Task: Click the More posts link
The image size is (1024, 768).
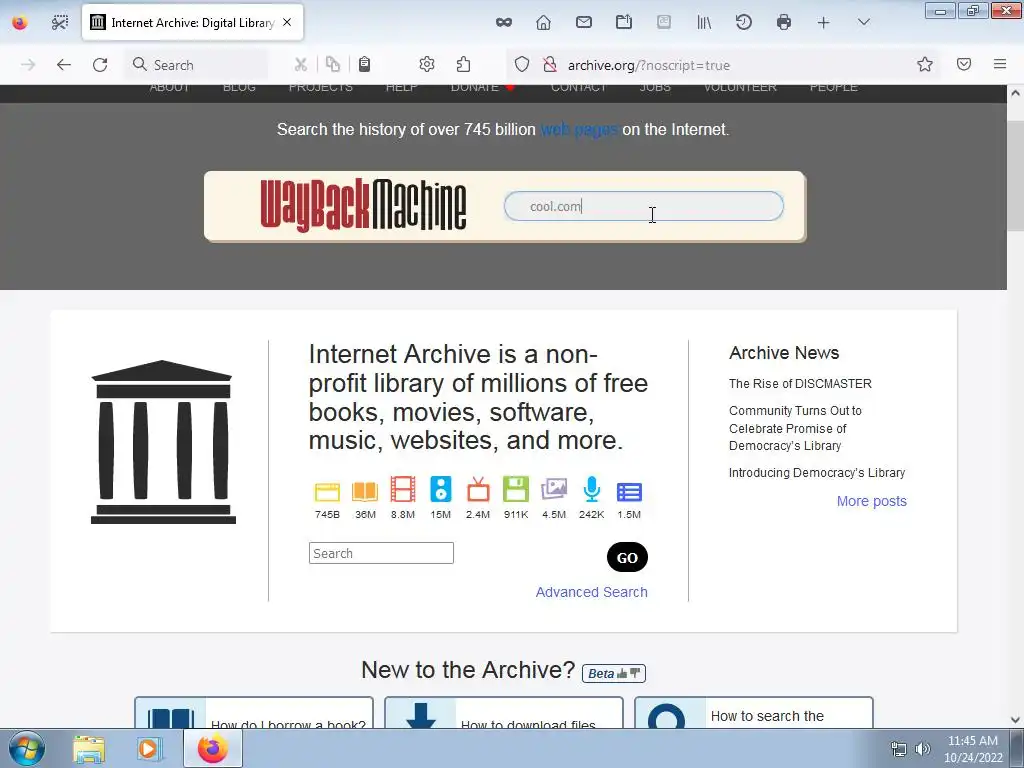Action: pos(872,501)
